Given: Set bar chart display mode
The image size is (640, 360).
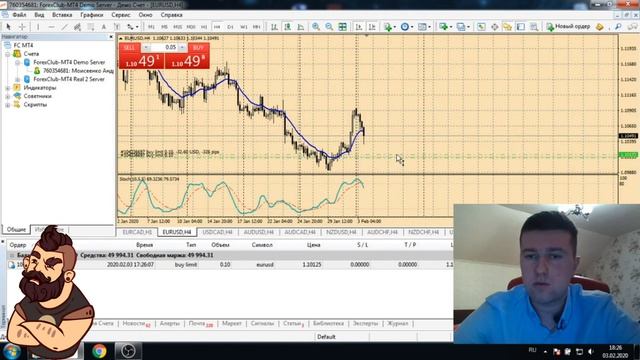Looking at the screenshot, I should (x=274, y=27).
